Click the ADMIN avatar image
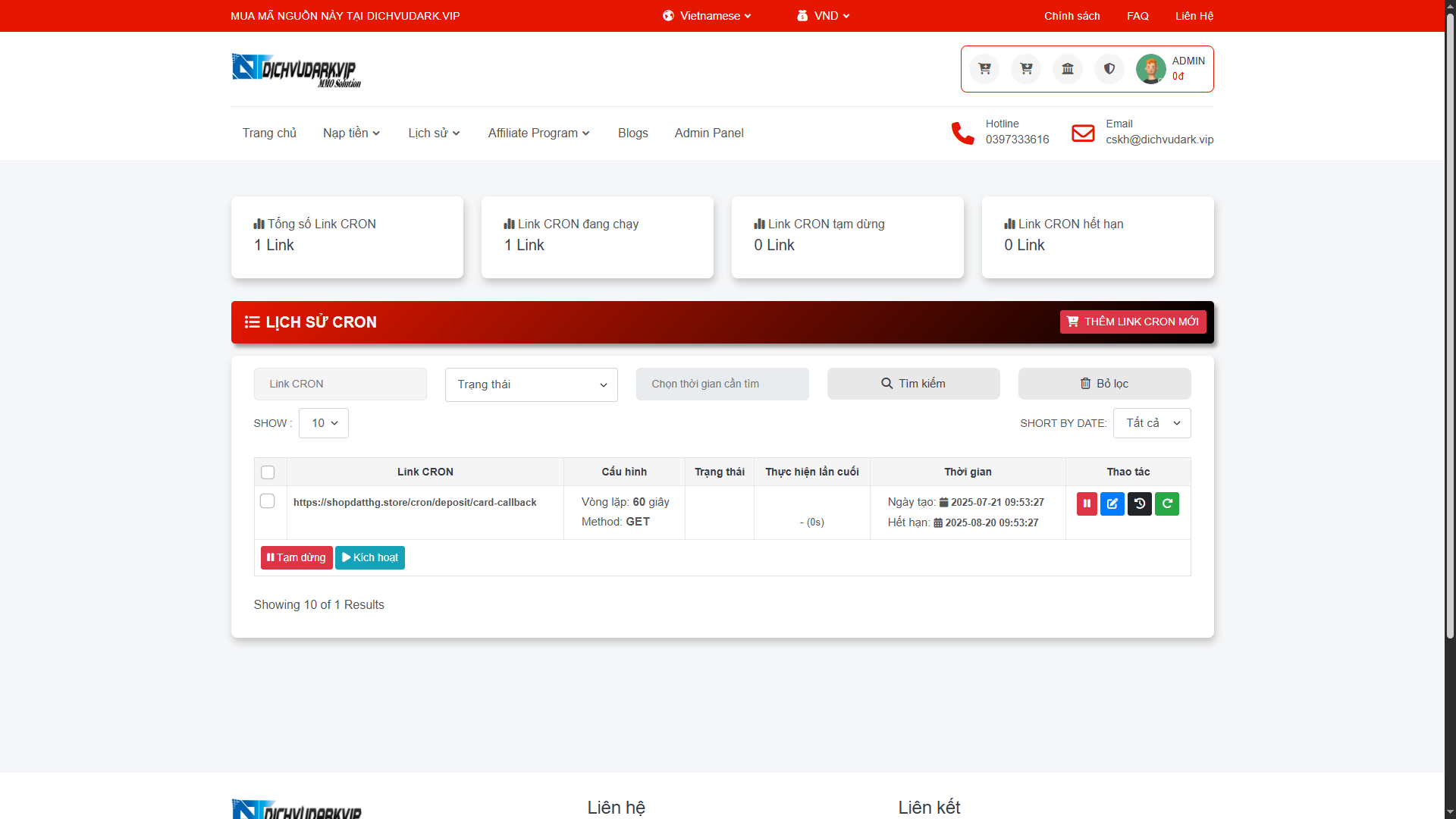This screenshot has height=819, width=1456. (x=1150, y=69)
